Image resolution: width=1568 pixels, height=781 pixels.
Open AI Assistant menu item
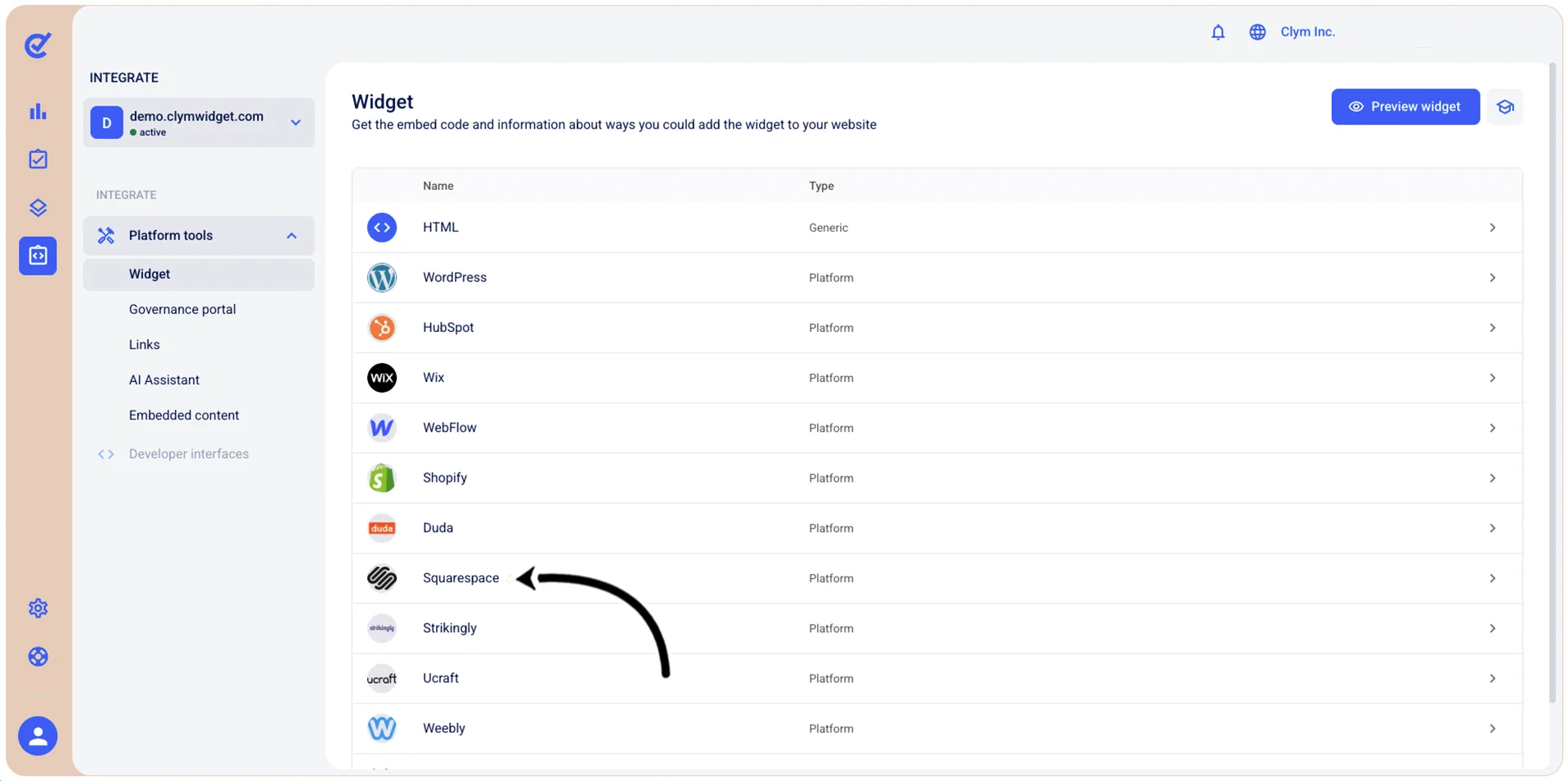[x=164, y=379]
